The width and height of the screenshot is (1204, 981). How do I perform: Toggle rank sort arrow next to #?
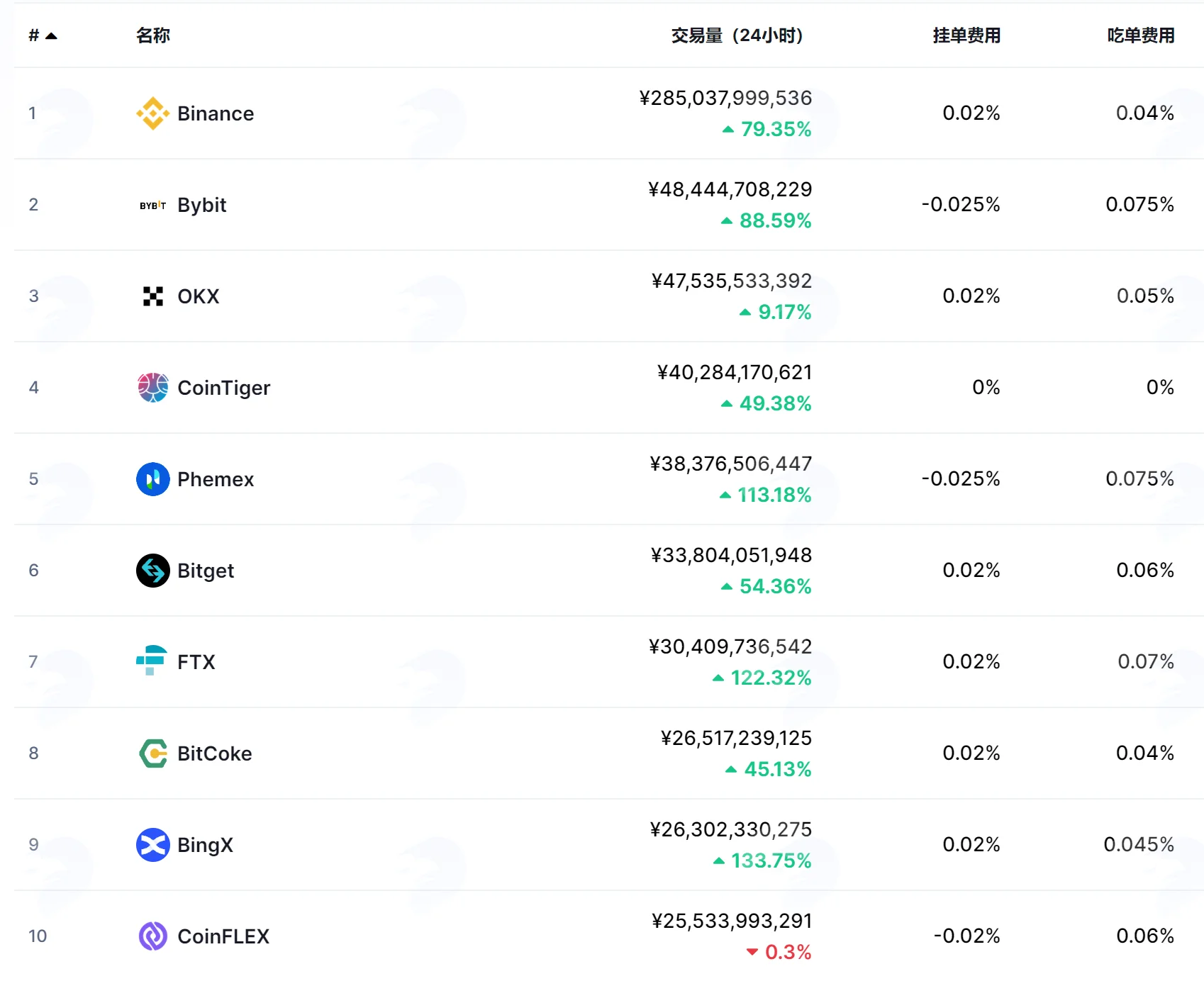coord(51,35)
